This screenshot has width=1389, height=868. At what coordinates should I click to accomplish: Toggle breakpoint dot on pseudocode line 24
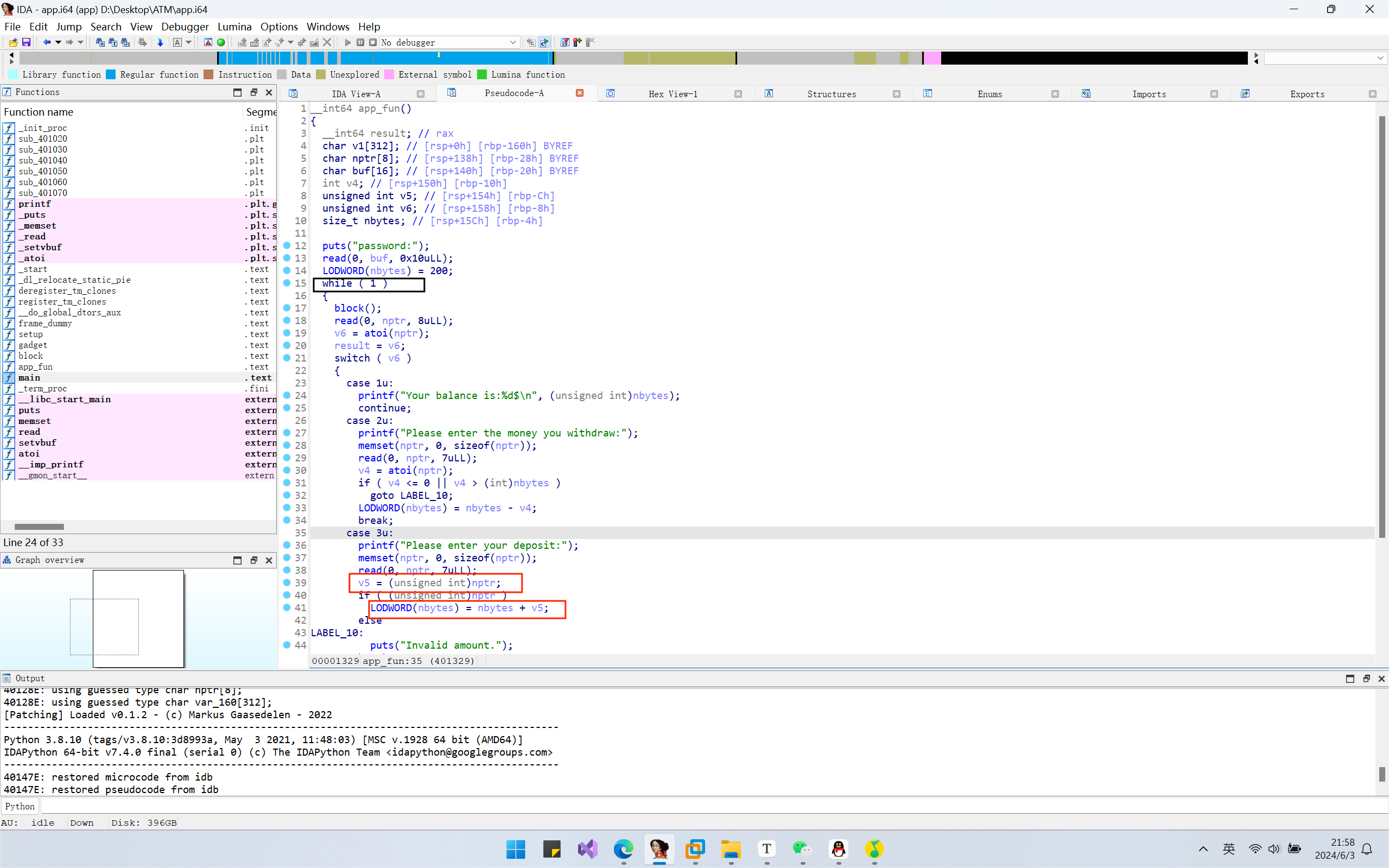287,396
